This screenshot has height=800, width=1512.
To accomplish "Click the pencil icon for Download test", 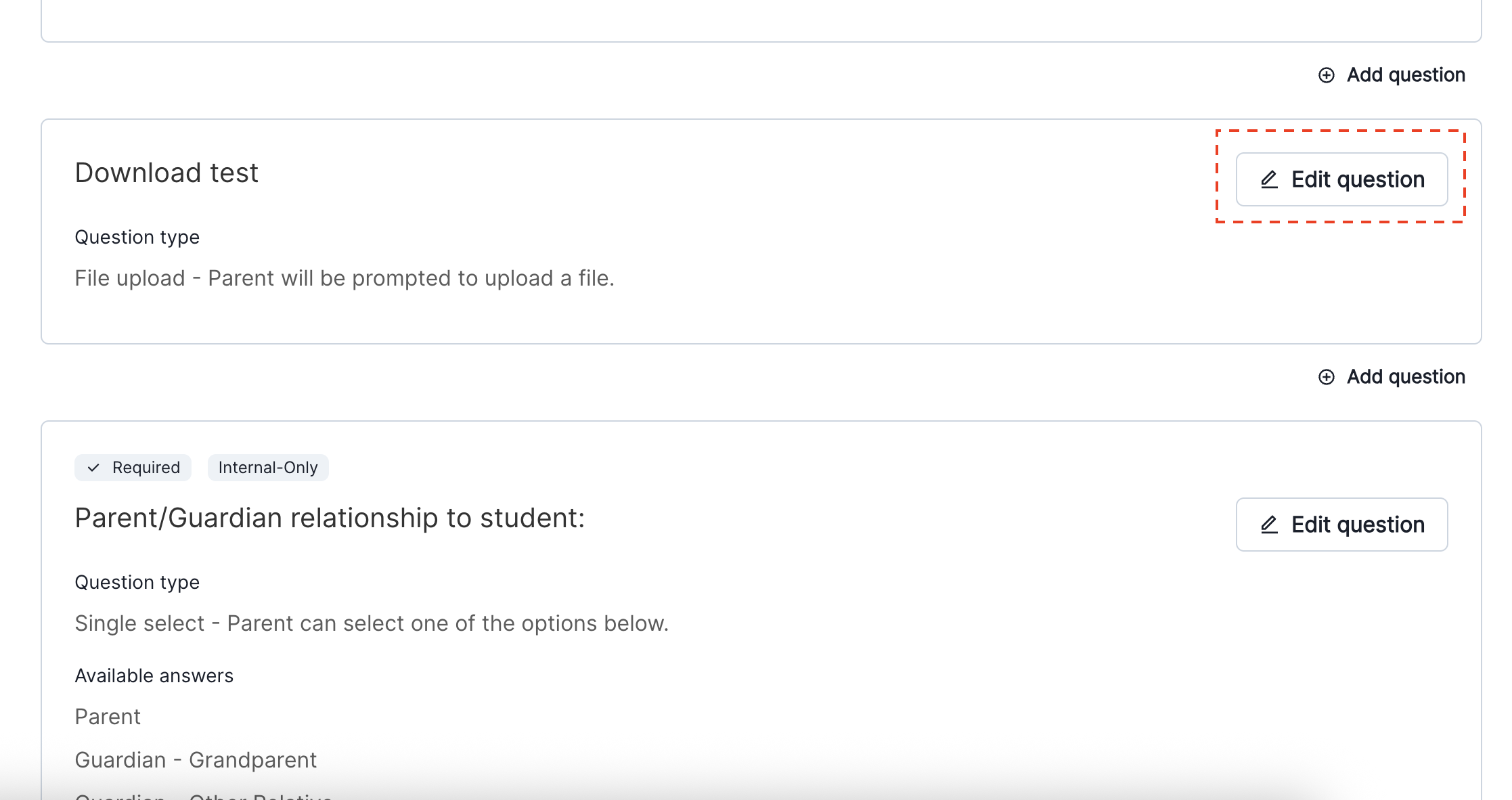I will [x=1269, y=179].
